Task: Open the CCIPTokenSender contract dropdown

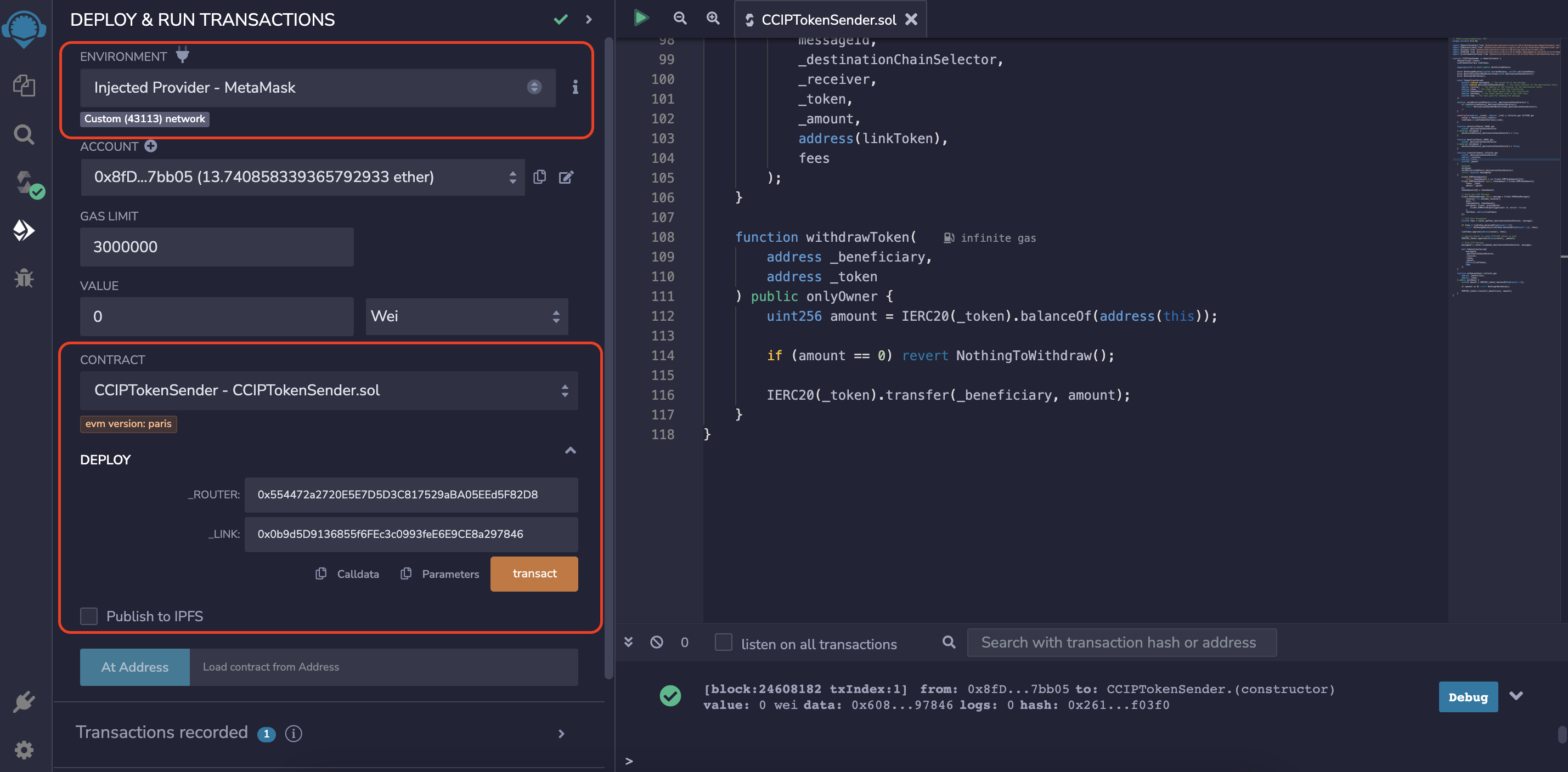Action: [329, 390]
